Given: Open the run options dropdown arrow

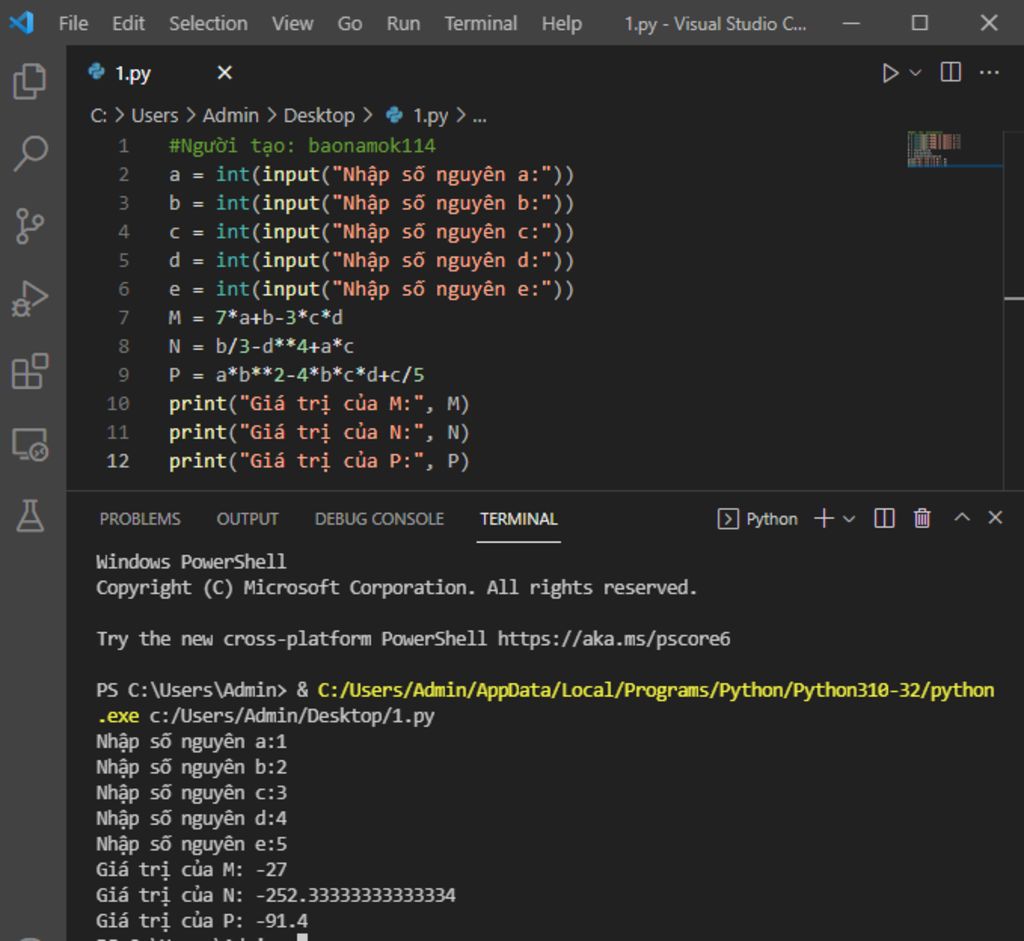Looking at the screenshot, I should (916, 72).
